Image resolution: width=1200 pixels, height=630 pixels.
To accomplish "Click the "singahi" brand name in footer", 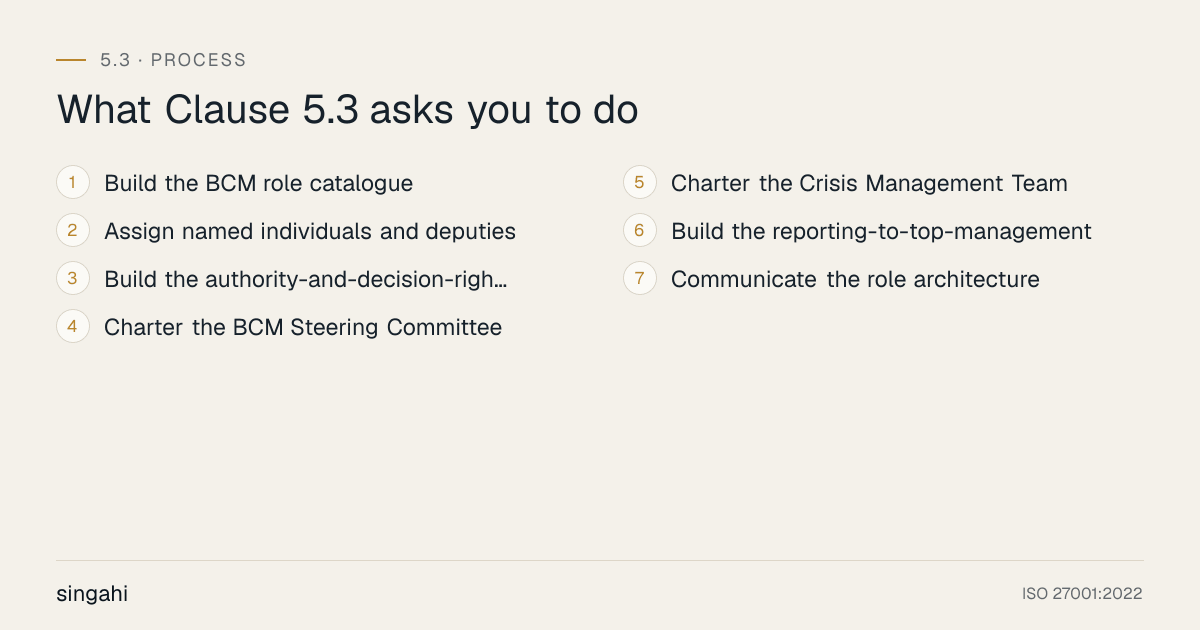I will [92, 594].
